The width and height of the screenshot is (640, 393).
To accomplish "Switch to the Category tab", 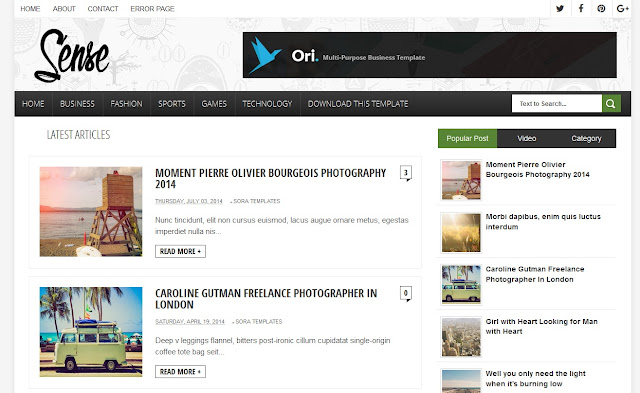I will pos(586,138).
